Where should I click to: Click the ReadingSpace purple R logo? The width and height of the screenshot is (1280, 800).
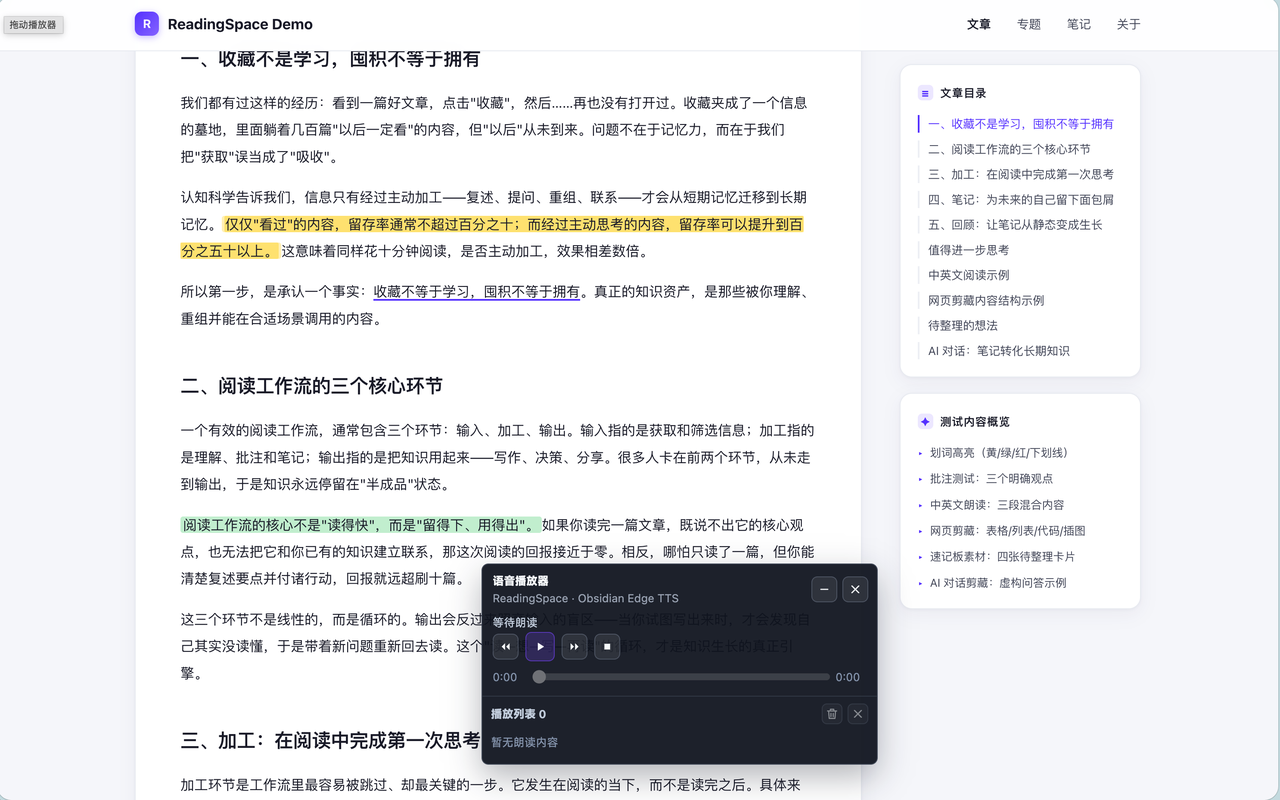(147, 24)
